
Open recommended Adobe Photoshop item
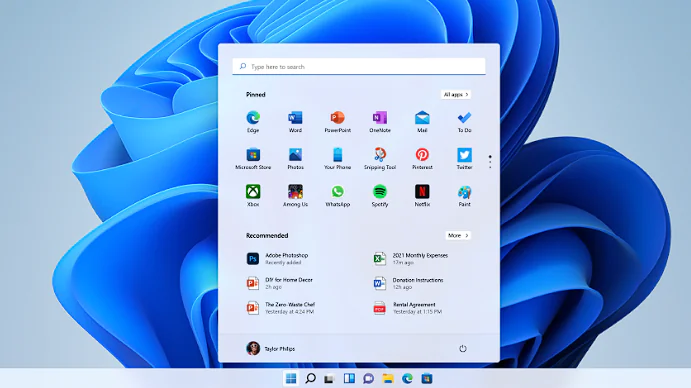point(278,259)
